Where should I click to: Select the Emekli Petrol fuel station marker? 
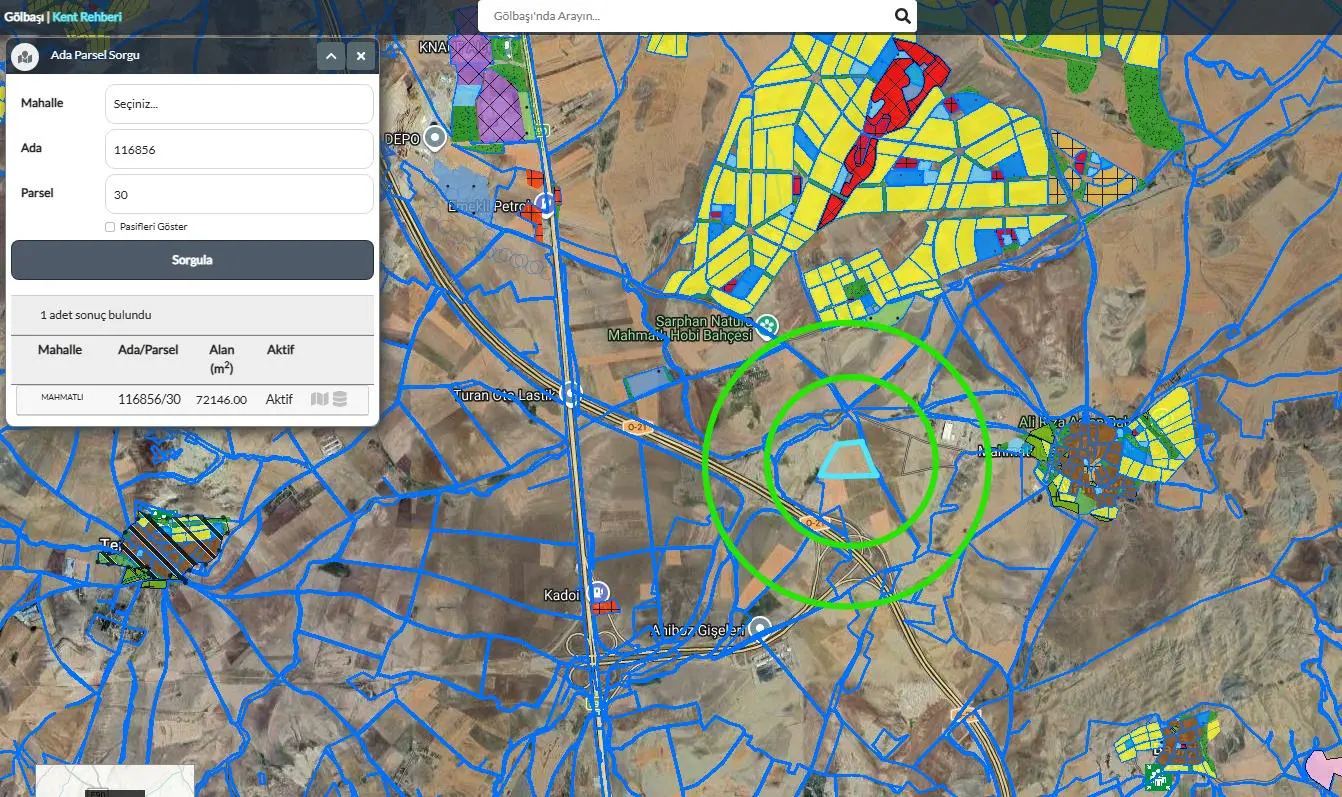click(x=545, y=204)
